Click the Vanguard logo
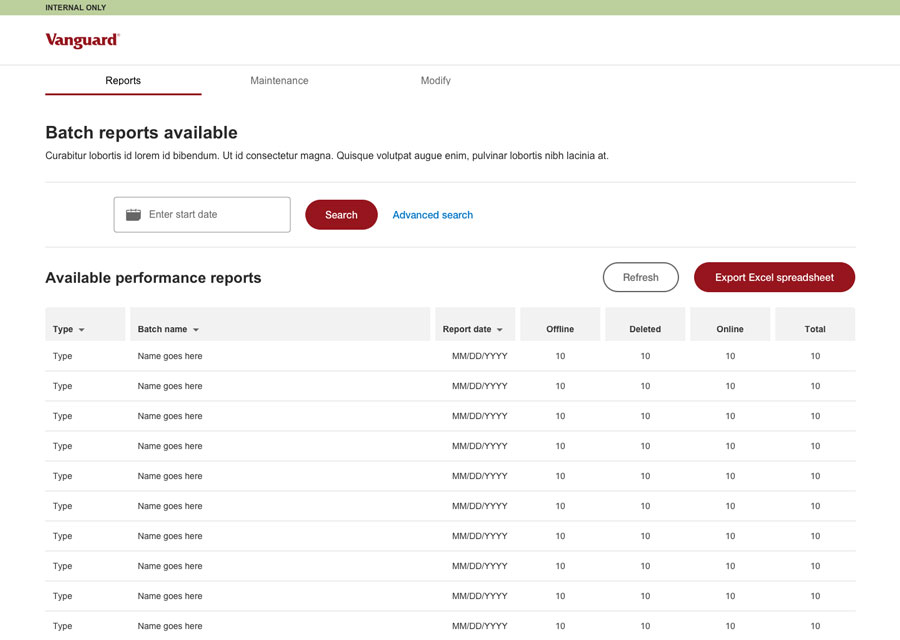Image resolution: width=900 pixels, height=640 pixels. [x=83, y=40]
